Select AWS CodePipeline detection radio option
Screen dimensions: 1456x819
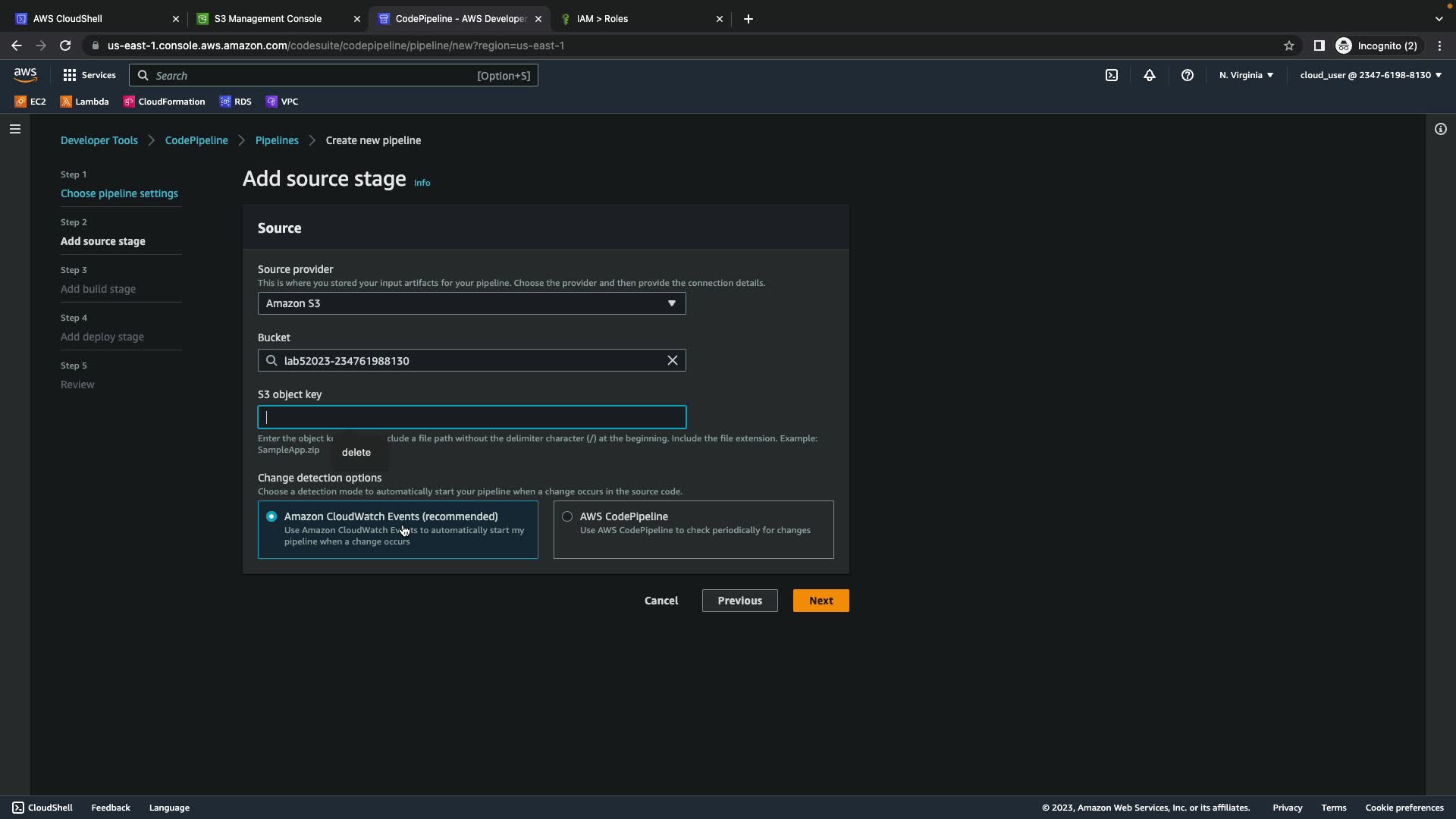point(567,516)
